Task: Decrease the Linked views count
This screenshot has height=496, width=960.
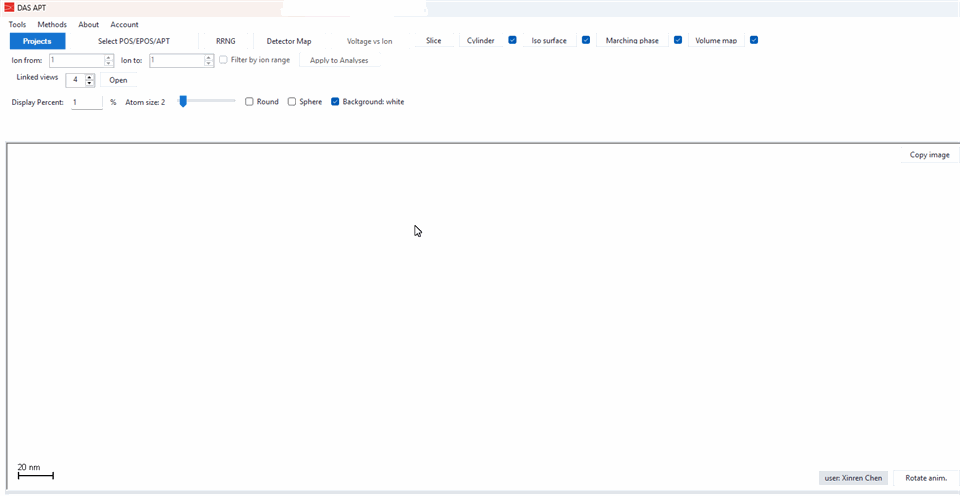Action: pos(89,83)
